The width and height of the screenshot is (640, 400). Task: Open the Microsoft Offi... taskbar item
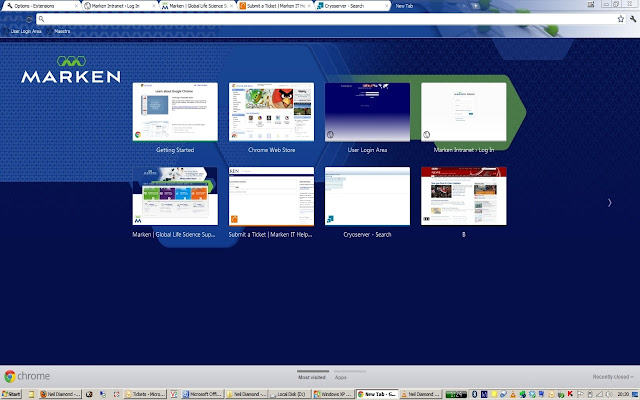click(x=202, y=394)
